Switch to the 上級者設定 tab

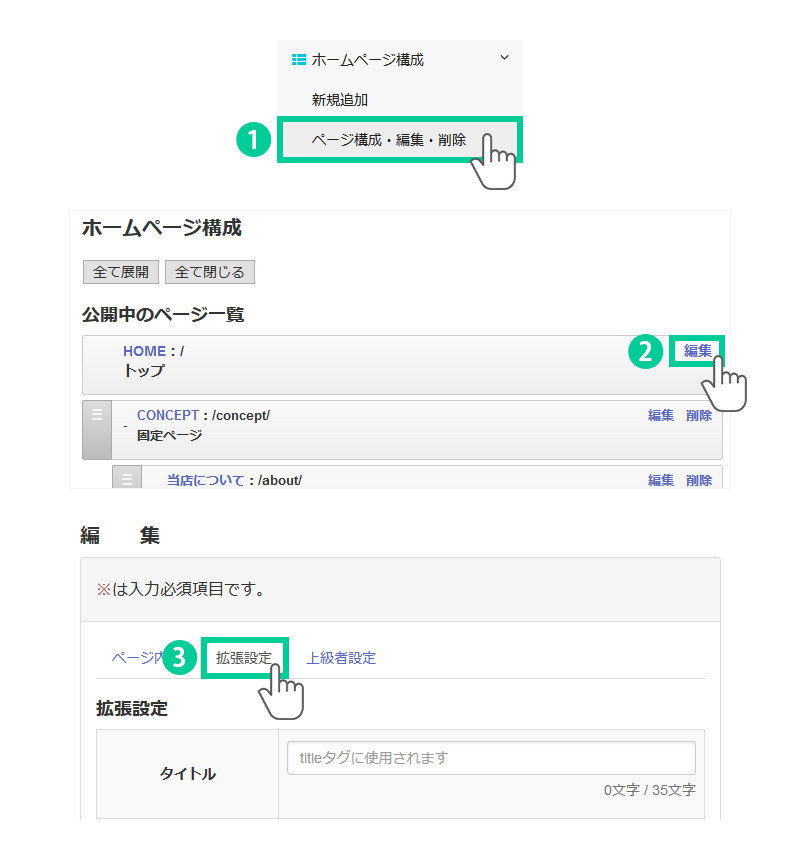pyautogui.click(x=341, y=658)
